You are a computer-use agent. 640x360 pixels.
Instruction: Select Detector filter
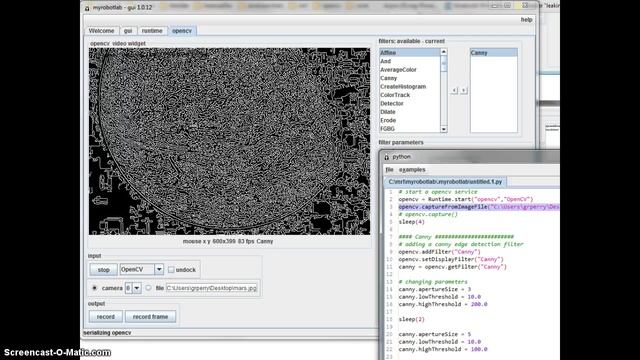pos(410,103)
